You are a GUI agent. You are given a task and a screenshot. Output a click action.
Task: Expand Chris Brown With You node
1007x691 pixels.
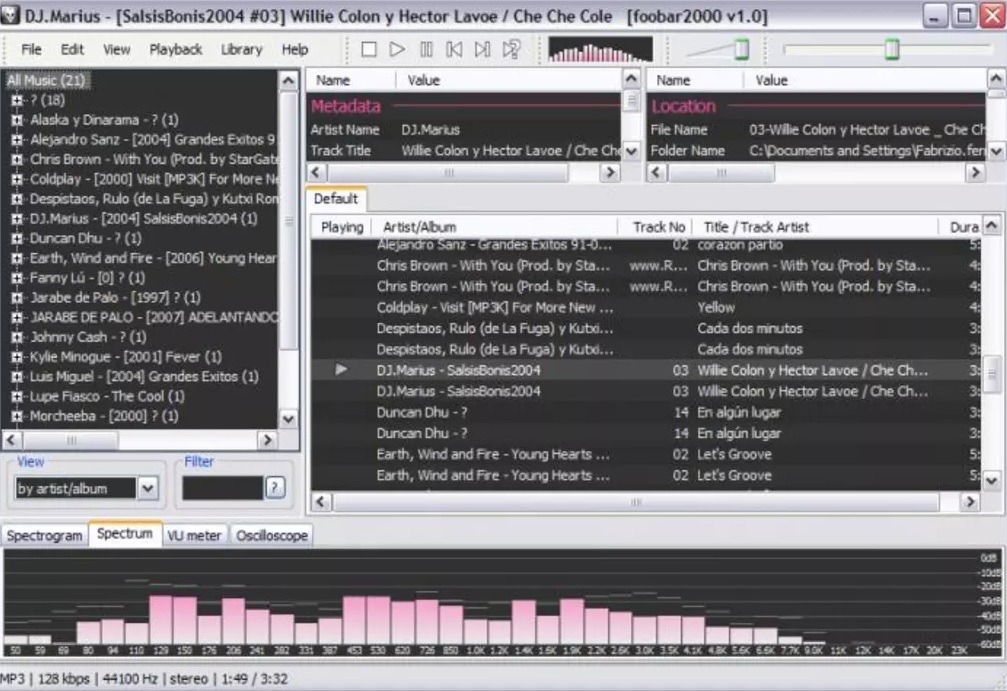(x=17, y=159)
